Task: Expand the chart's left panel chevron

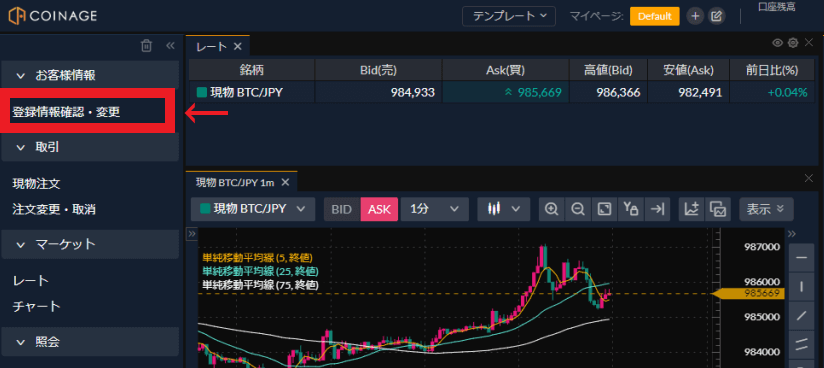Action: click(192, 233)
